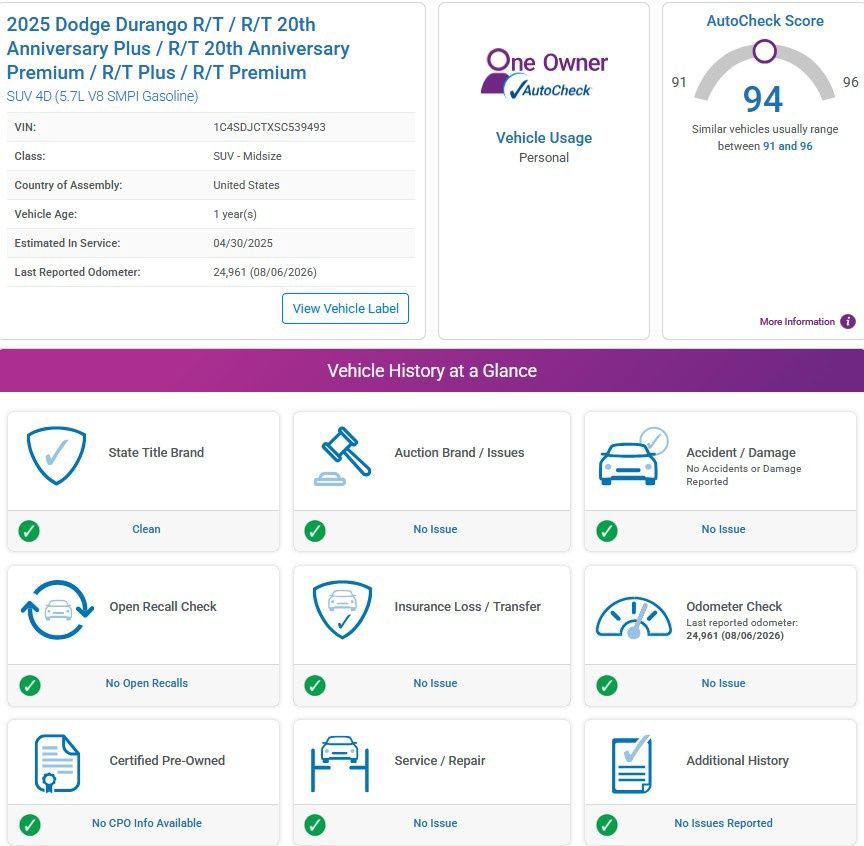Image resolution: width=864 pixels, height=846 pixels.
Task: Click the 1 year(s) vehicle age value
Action: 235,214
